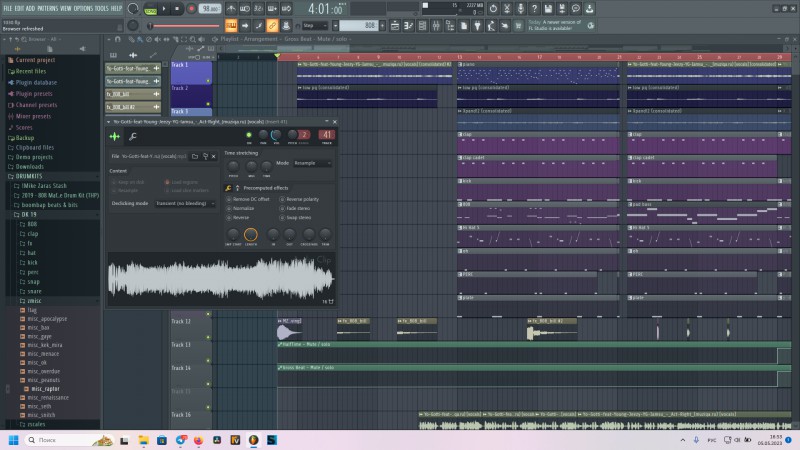This screenshot has height=450, width=800.
Task: Arm the red Record button
Action: point(191,9)
